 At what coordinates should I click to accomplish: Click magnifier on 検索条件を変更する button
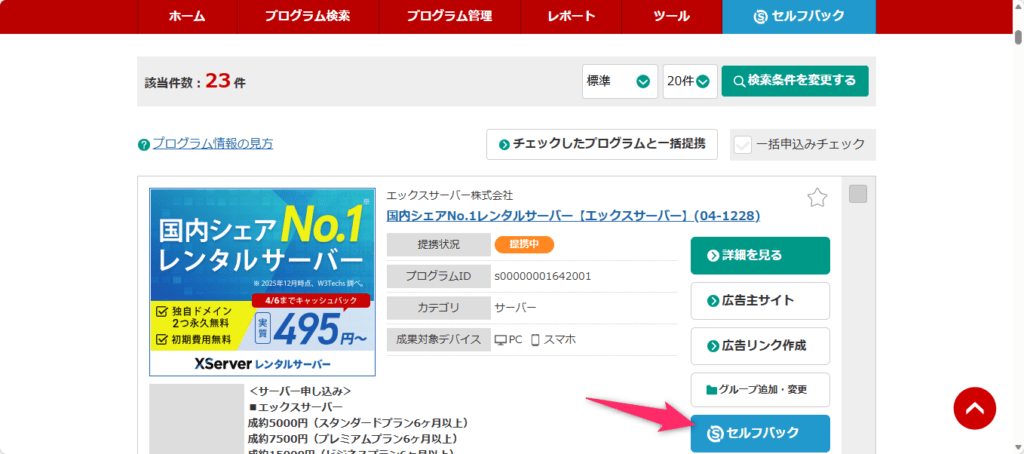739,81
